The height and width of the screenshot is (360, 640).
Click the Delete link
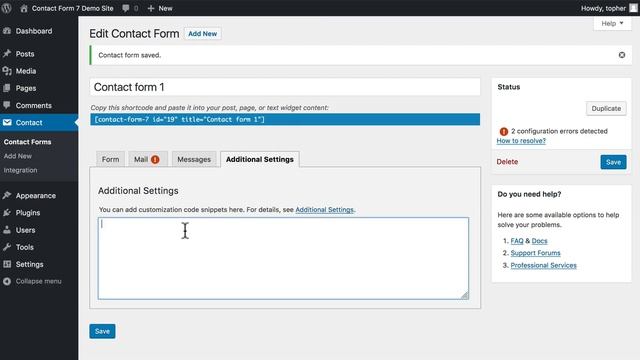507,162
